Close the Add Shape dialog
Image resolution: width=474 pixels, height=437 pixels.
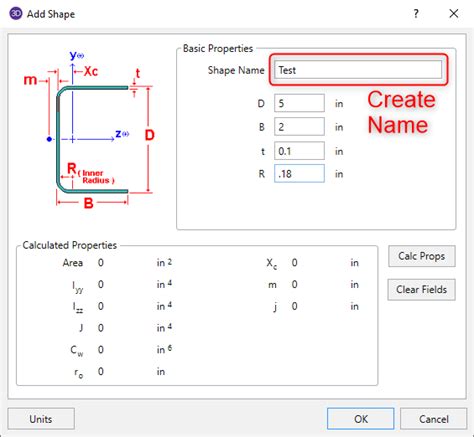(x=453, y=14)
